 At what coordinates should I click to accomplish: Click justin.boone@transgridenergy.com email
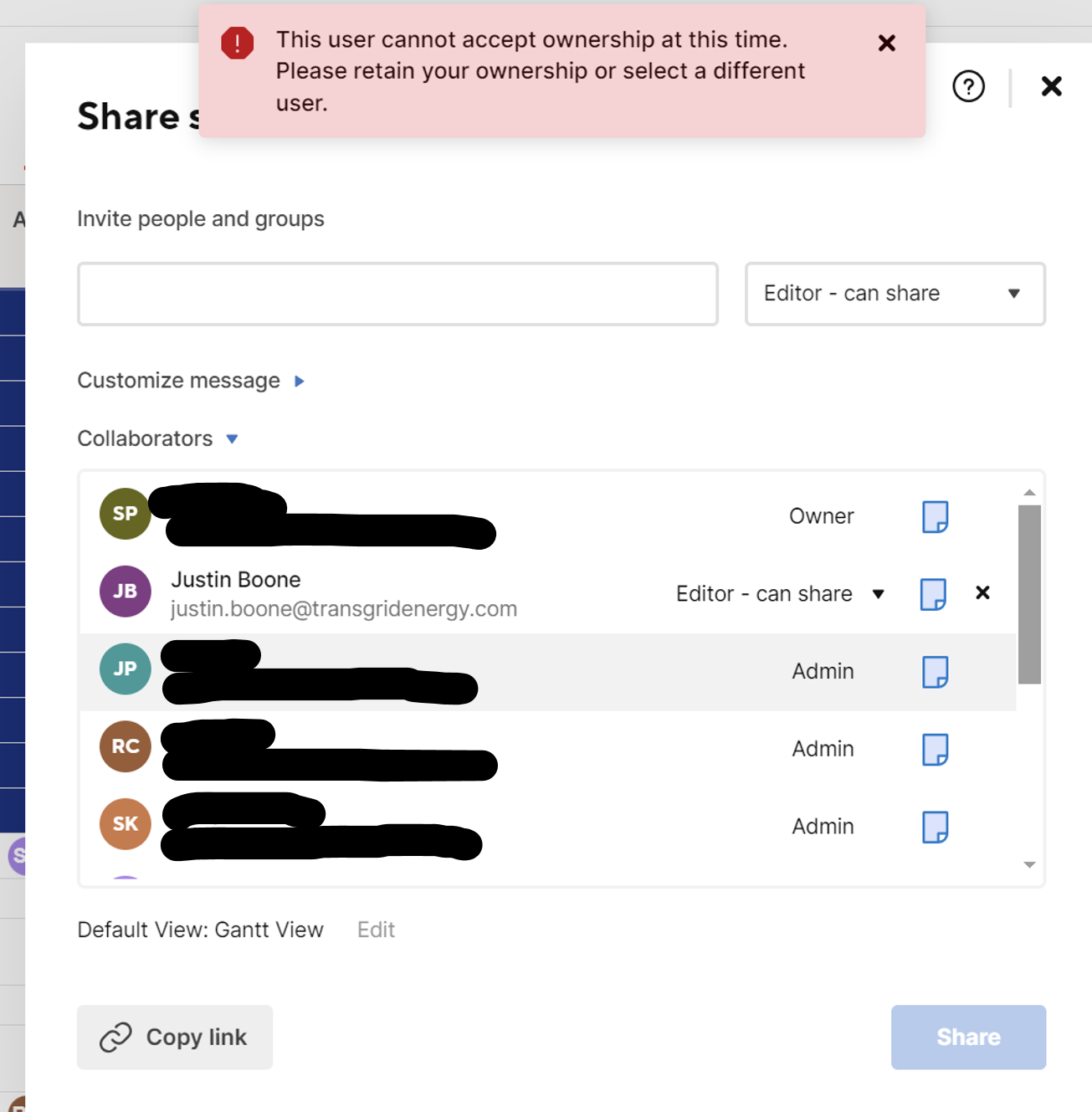344,609
